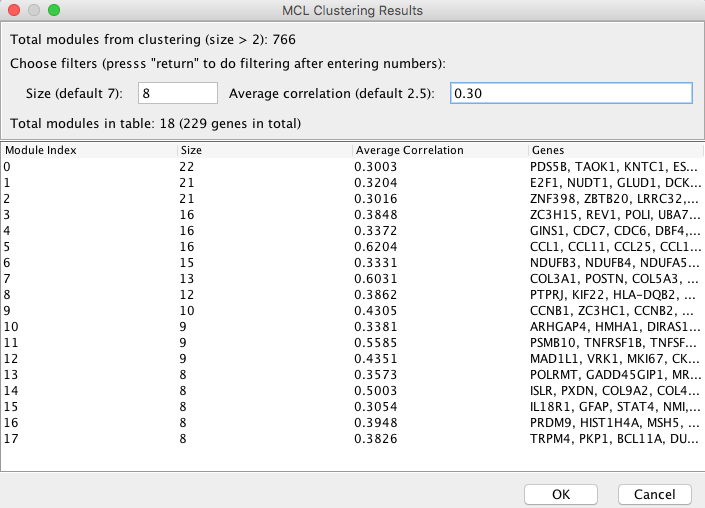Focus the Size filter input field

[x=178, y=93]
